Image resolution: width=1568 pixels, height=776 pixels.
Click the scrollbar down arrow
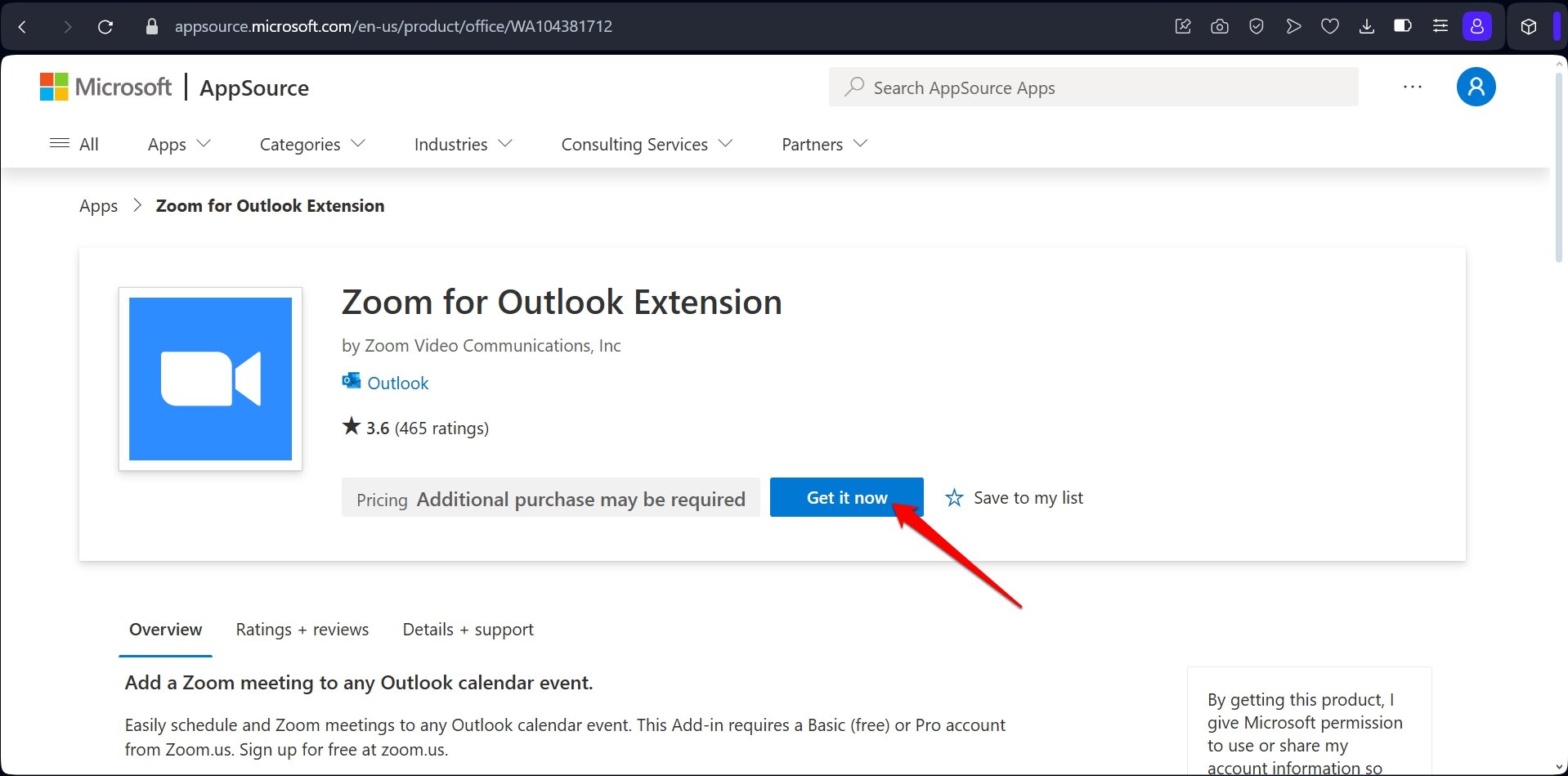pyautogui.click(x=1559, y=767)
